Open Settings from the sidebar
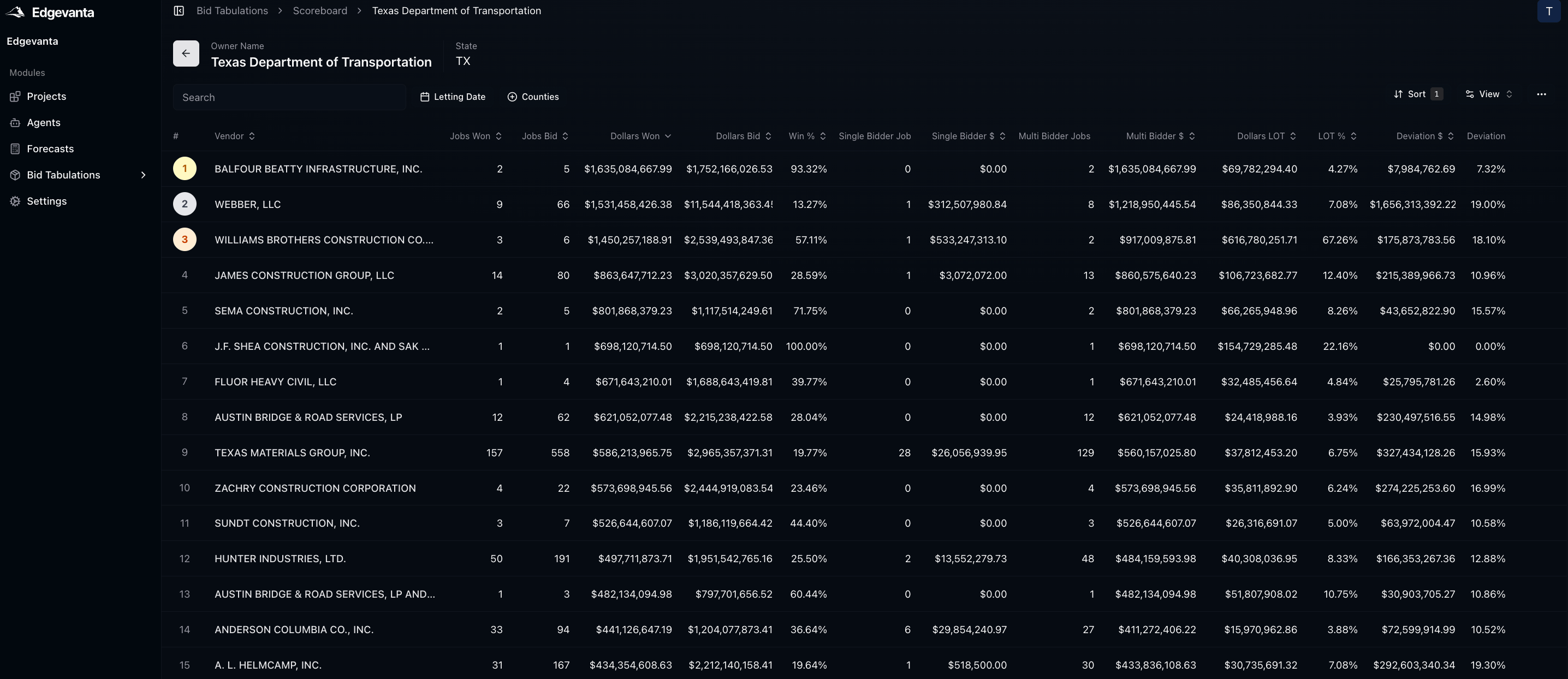This screenshot has height=679, width=1568. point(46,201)
